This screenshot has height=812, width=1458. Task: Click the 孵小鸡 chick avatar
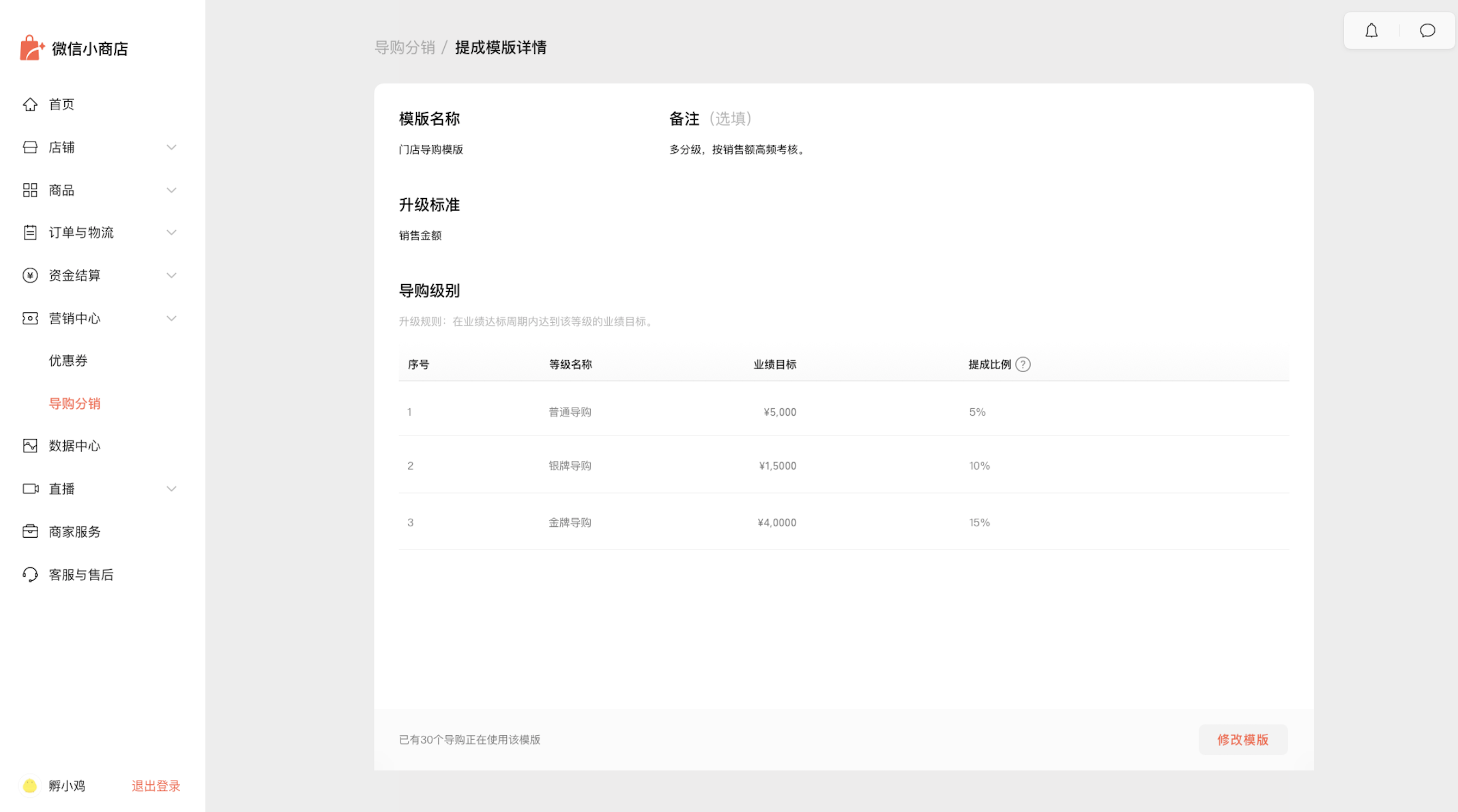[30, 785]
